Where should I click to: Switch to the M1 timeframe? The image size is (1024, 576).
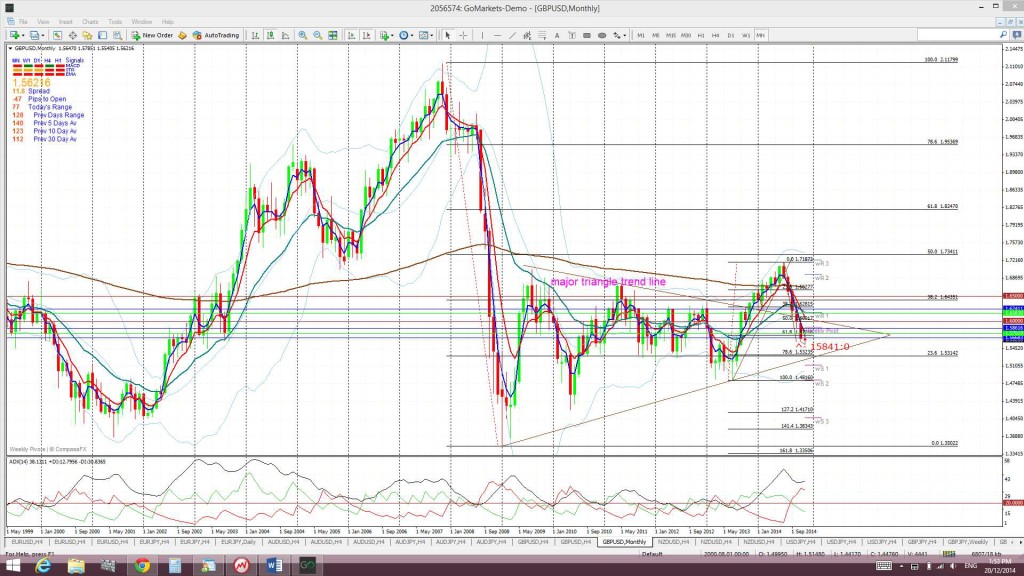[641, 35]
